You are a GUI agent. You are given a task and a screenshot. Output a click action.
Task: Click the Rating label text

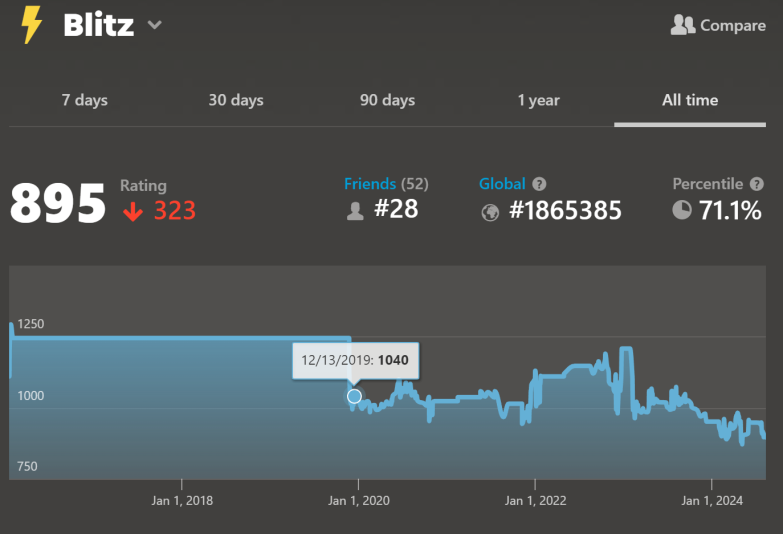[143, 185]
